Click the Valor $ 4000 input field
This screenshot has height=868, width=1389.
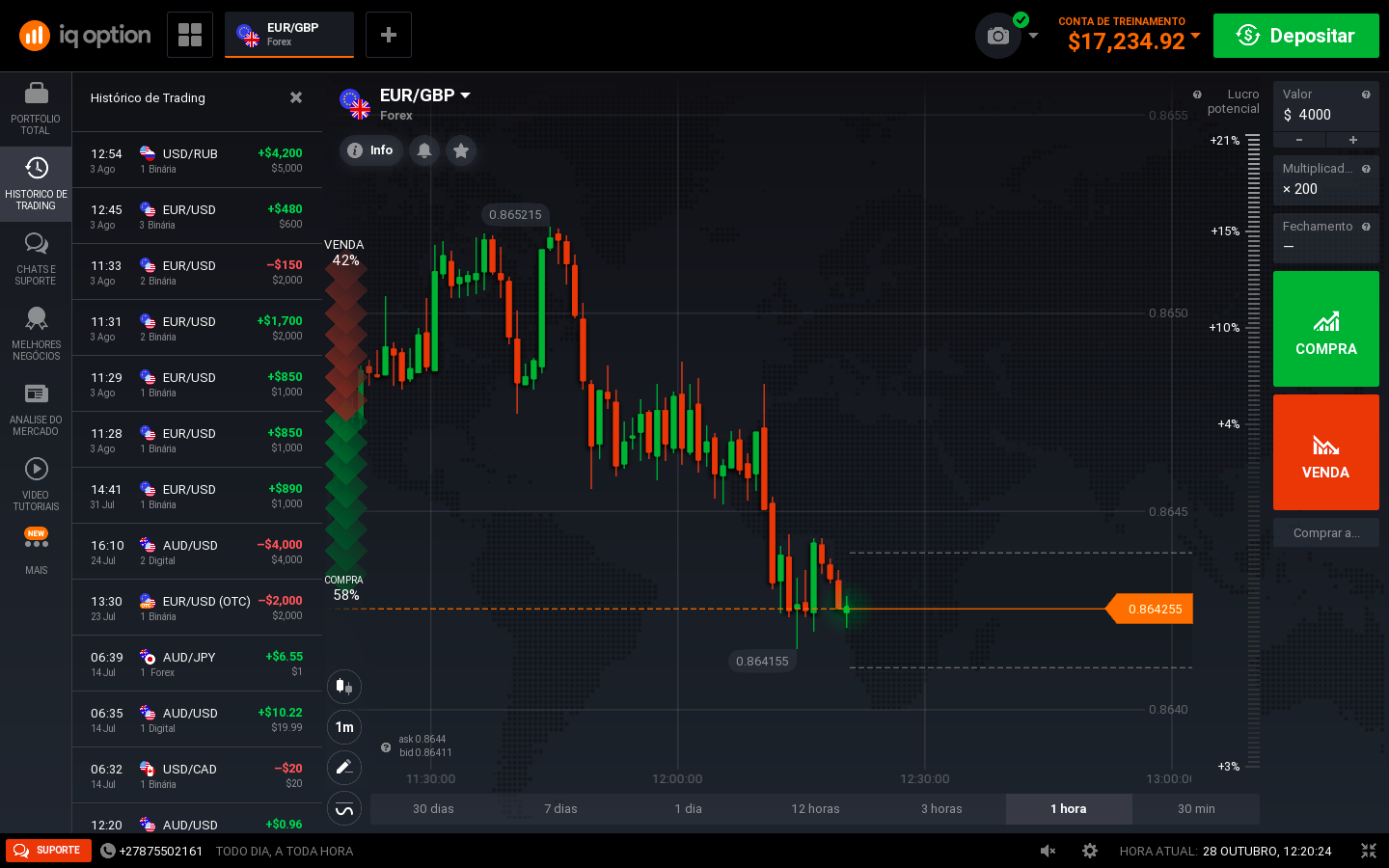(1326, 106)
